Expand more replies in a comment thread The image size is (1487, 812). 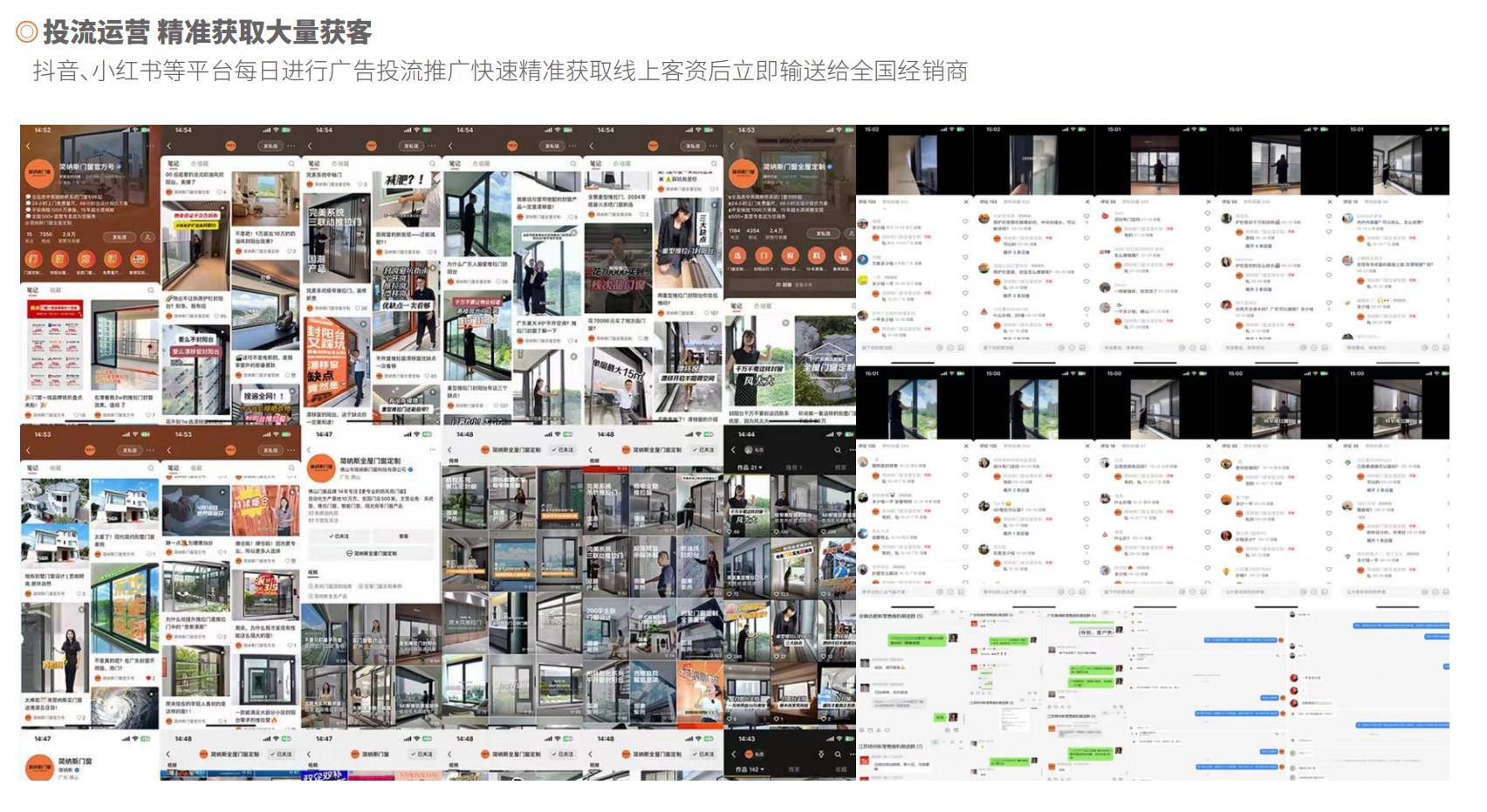[x=1016, y=252]
